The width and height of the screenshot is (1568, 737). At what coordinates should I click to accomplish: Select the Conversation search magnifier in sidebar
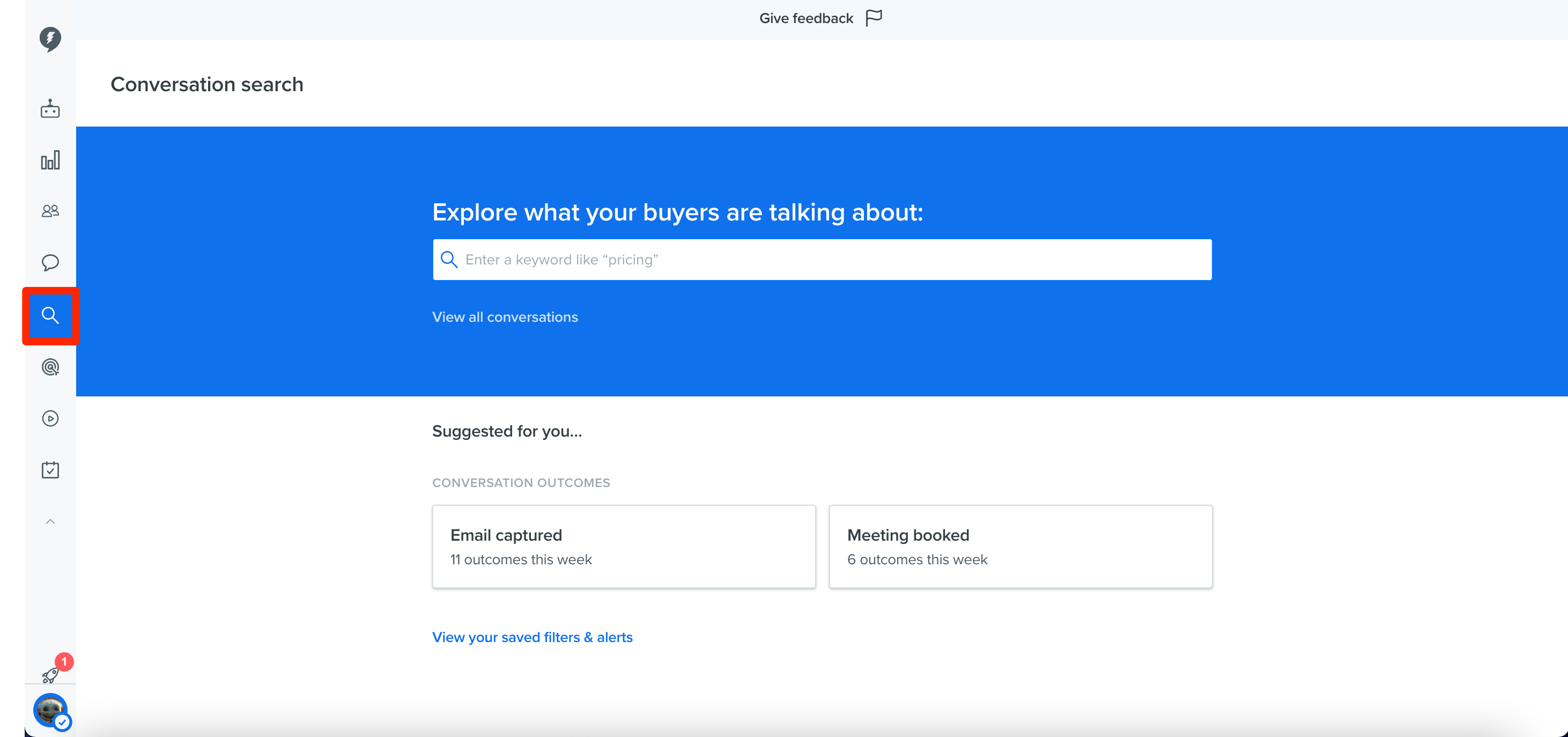[50, 315]
